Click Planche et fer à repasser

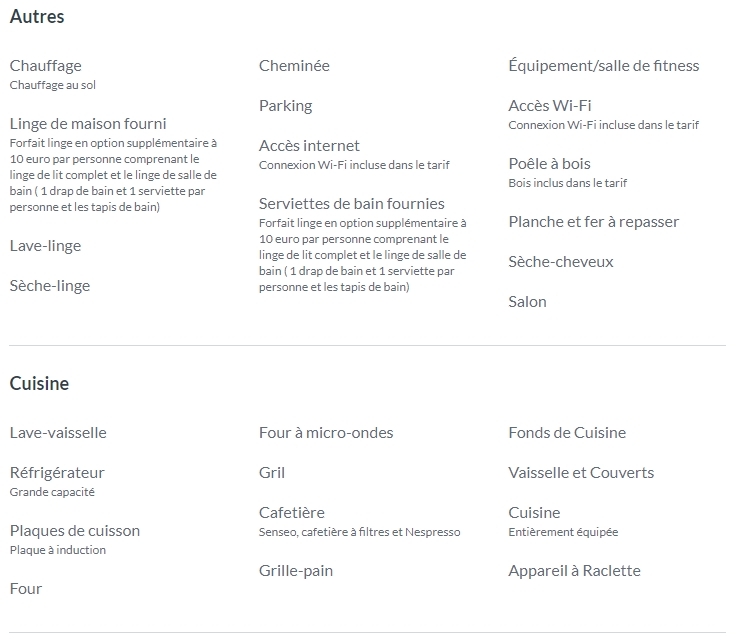(x=594, y=222)
